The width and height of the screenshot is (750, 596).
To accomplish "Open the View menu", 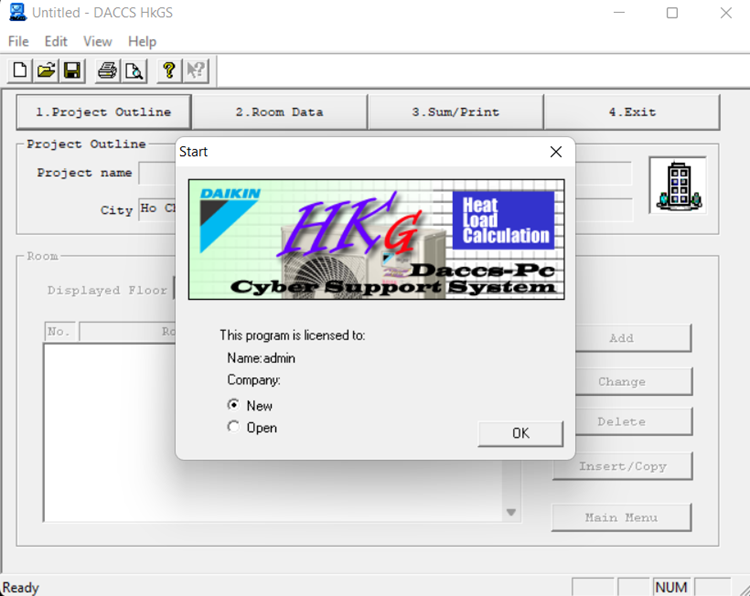I will coord(98,42).
